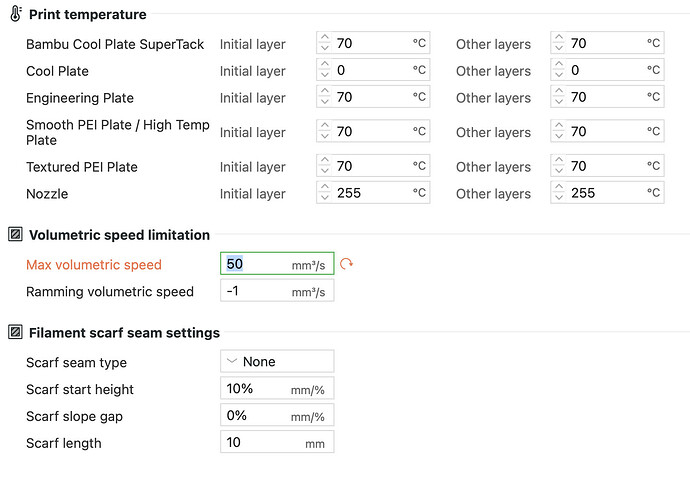Click the Nozzle row label
The height and width of the screenshot is (491, 690).
point(47,194)
